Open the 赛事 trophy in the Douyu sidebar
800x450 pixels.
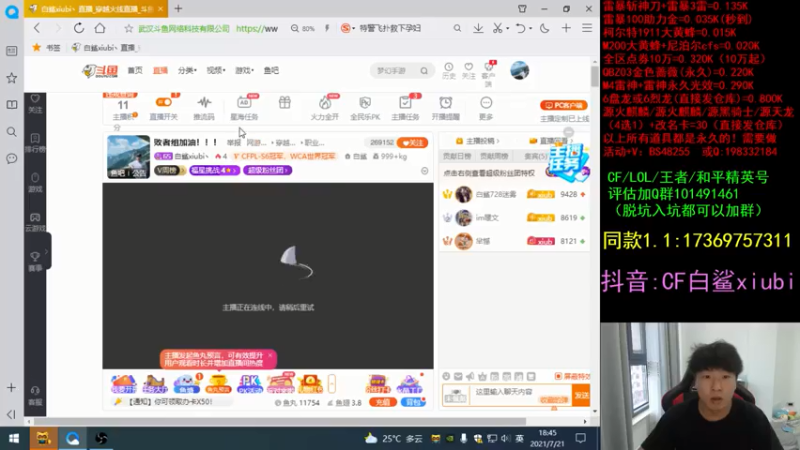35,261
